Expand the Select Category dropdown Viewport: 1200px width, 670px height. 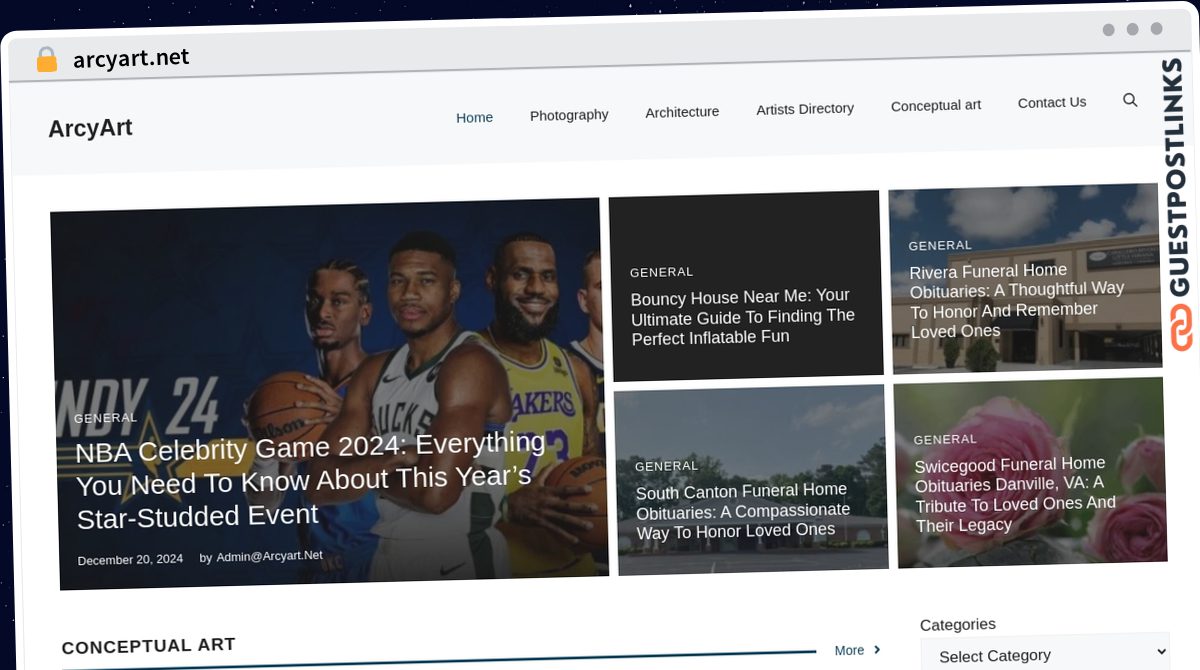(x=1045, y=654)
